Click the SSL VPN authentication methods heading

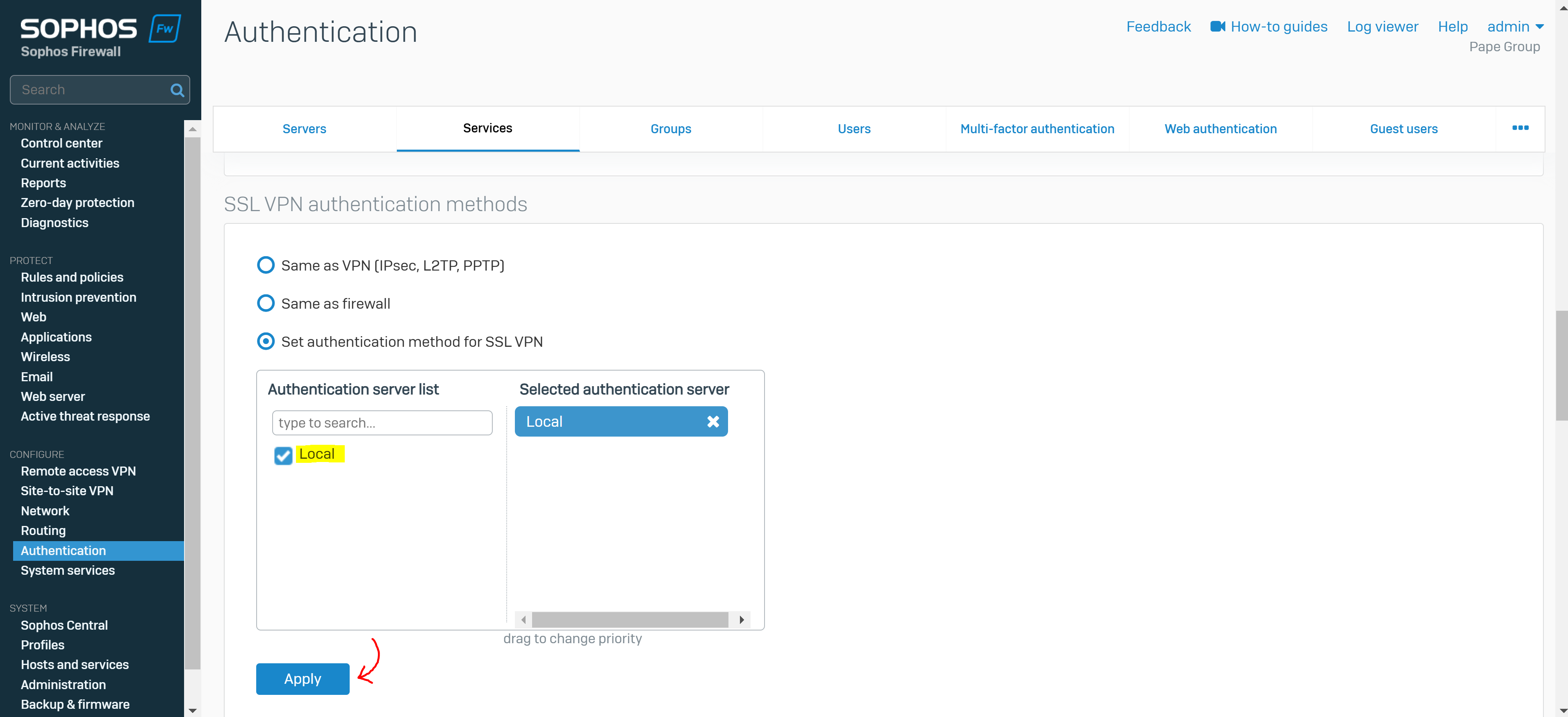(x=376, y=204)
